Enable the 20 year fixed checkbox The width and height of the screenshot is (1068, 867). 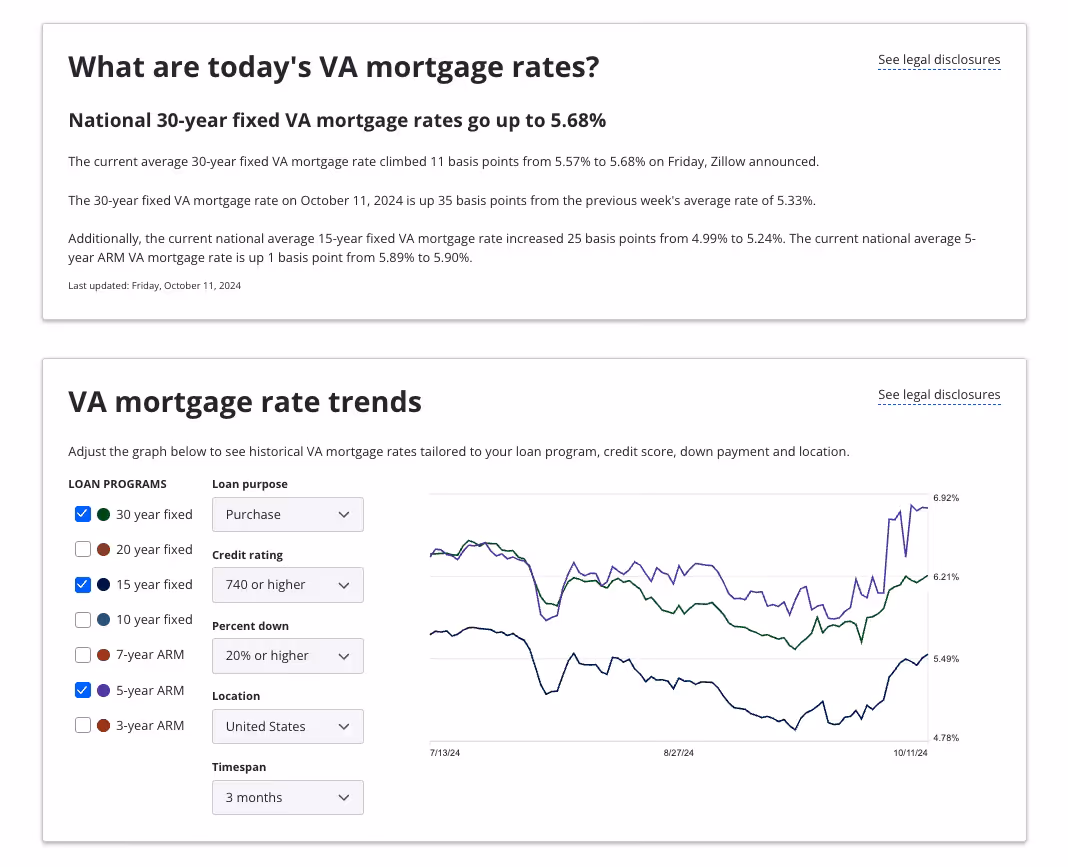click(83, 550)
